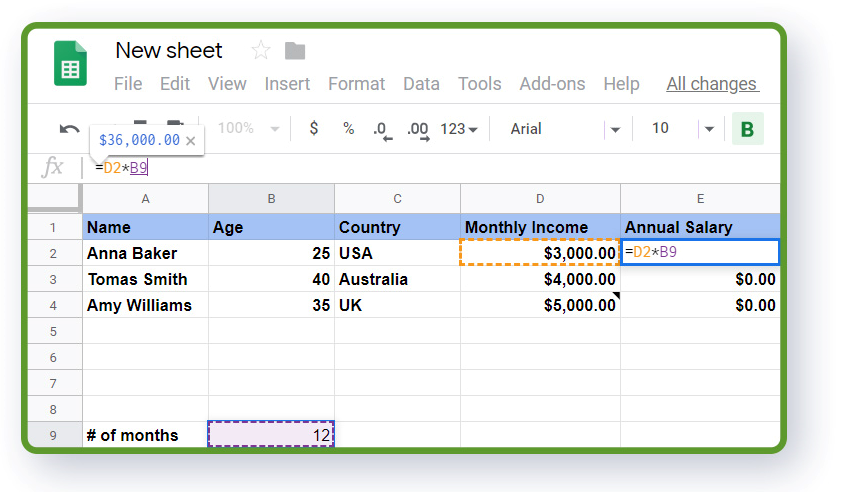Select the # of months label cell

coord(145,435)
